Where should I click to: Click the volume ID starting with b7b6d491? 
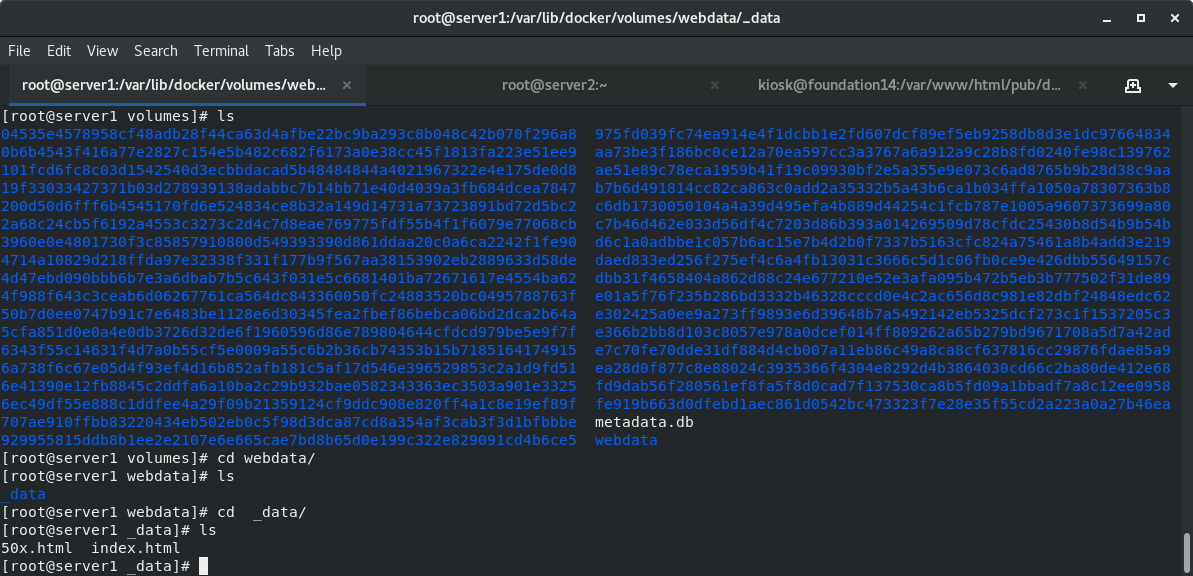click(x=883, y=188)
